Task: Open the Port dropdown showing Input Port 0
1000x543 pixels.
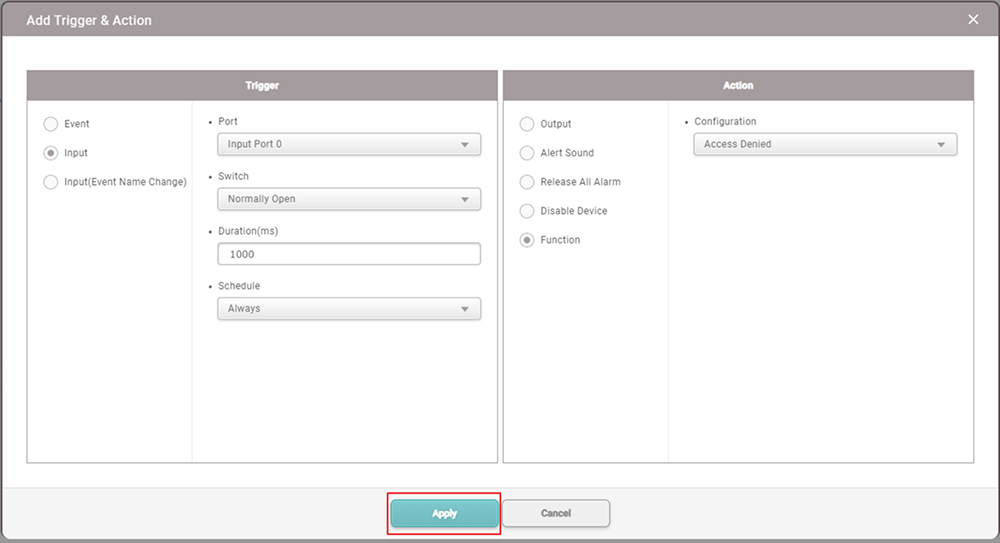Action: click(x=348, y=144)
